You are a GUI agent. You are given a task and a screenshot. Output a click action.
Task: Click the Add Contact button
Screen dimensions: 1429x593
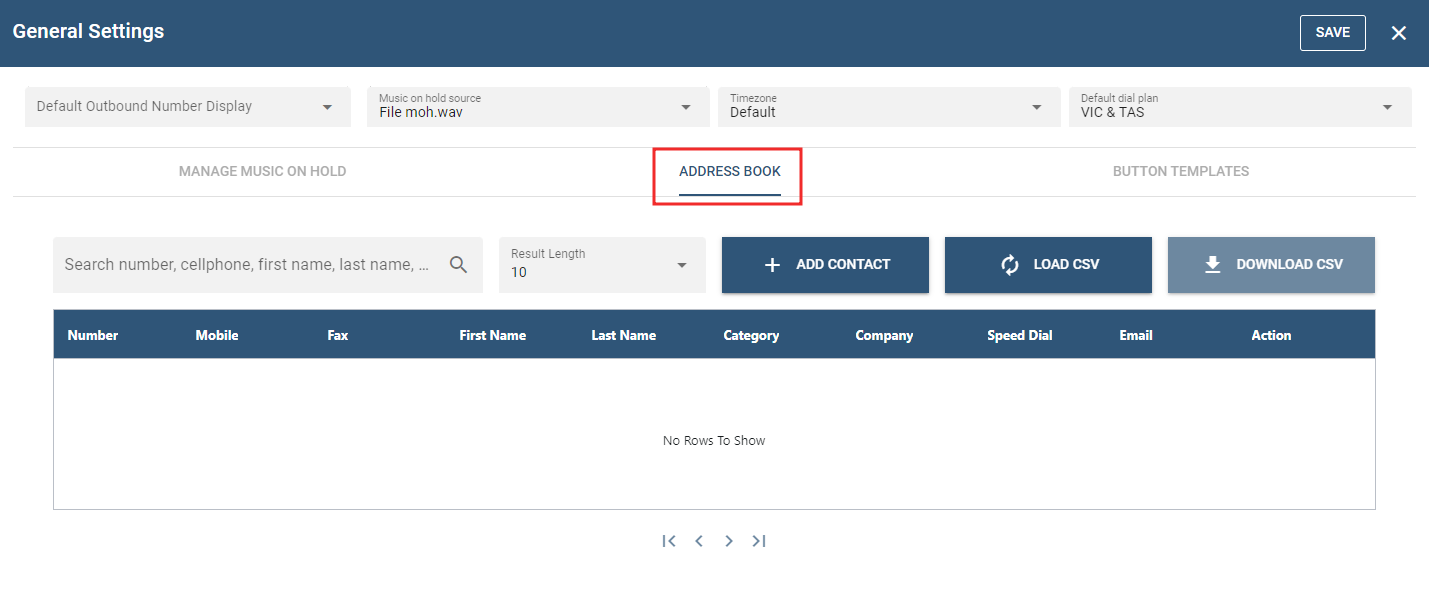[825, 265]
